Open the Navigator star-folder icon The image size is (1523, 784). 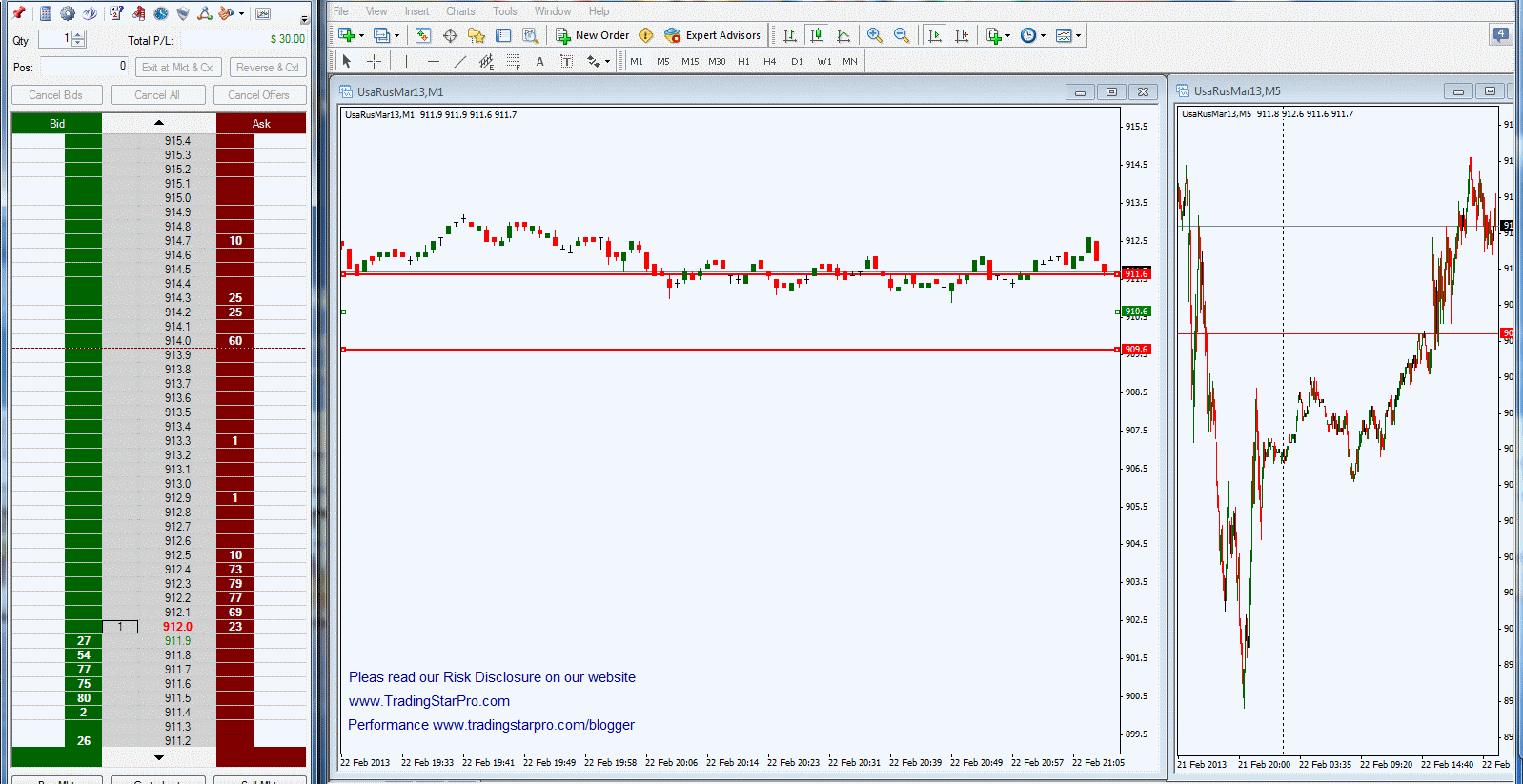pos(477,35)
